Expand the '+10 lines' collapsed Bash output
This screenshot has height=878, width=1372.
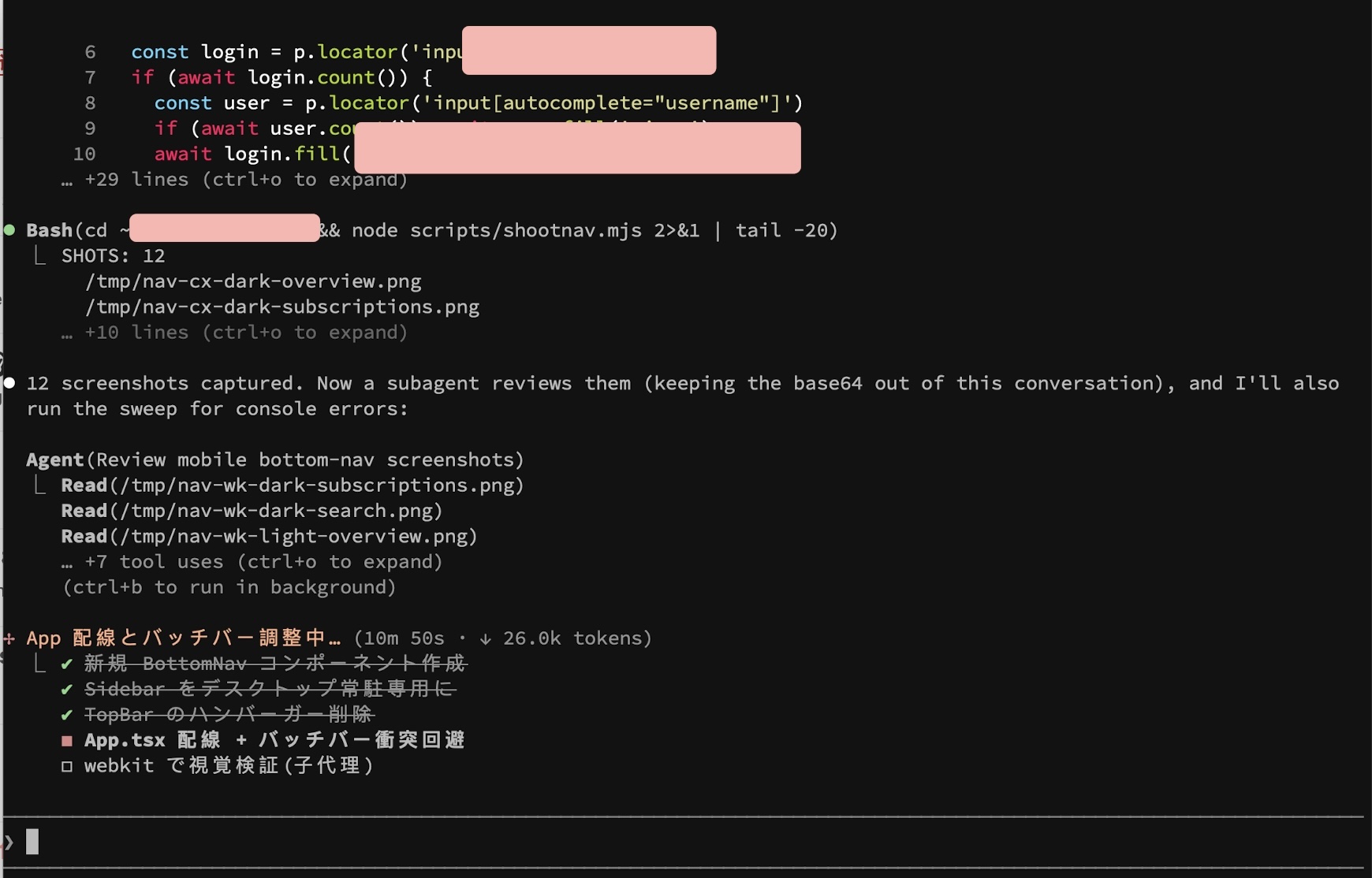(234, 333)
